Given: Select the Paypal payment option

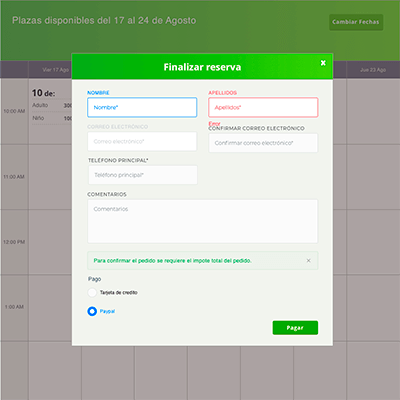Looking at the screenshot, I should pos(92,311).
